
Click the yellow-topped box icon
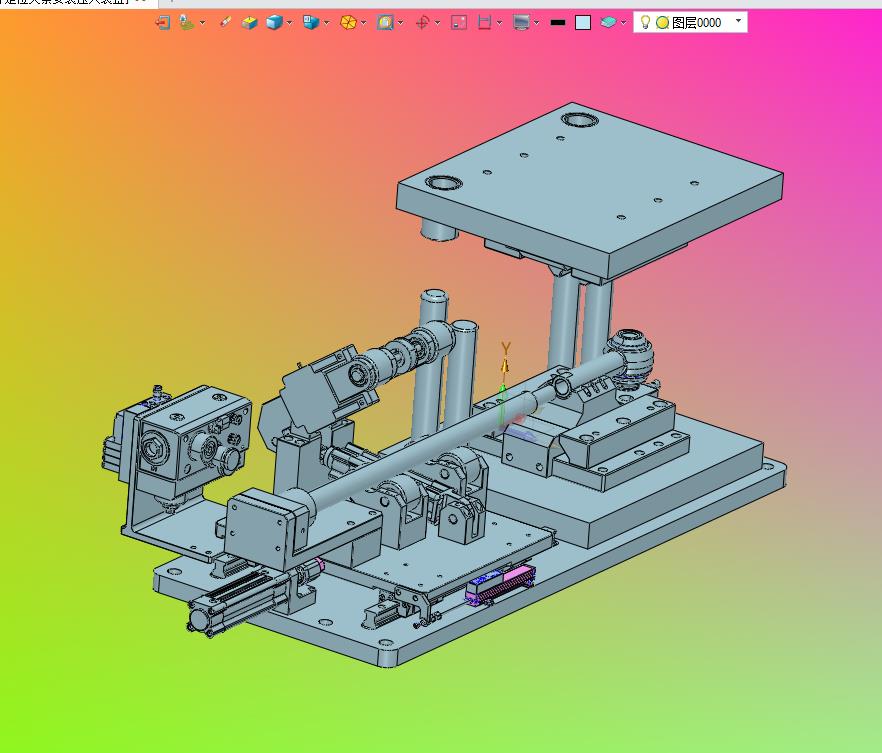click(249, 22)
